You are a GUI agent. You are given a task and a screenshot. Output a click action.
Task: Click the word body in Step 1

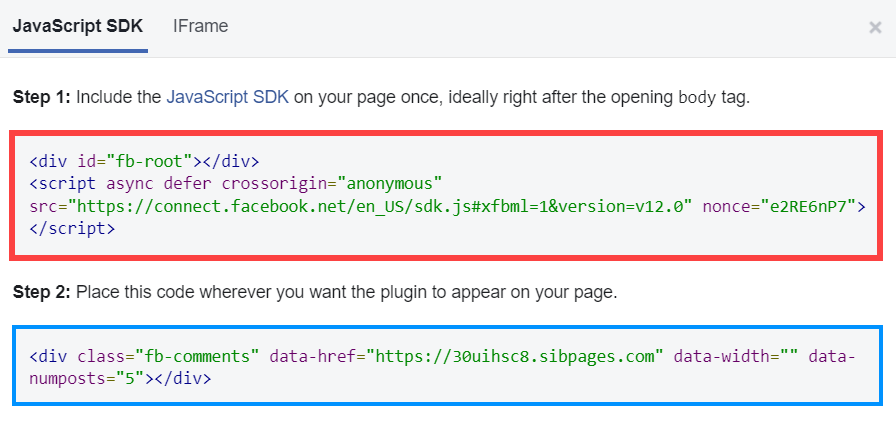click(696, 98)
